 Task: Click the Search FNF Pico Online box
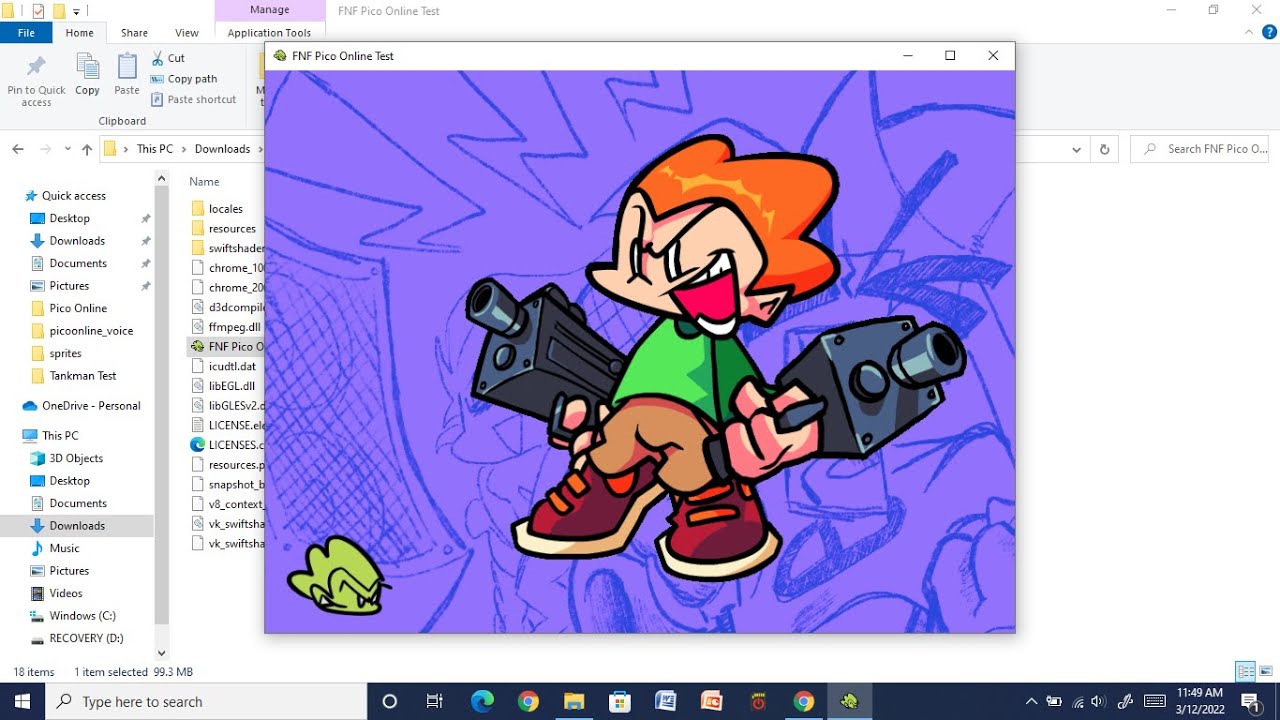1200,149
